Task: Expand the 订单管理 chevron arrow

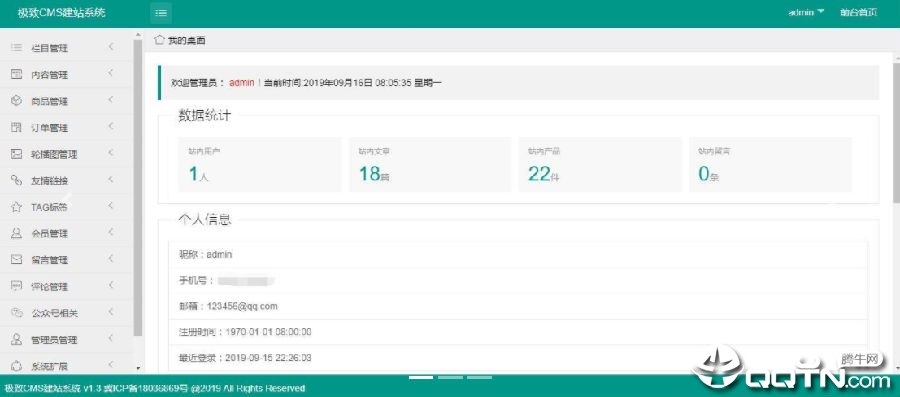Action: [x=110, y=126]
